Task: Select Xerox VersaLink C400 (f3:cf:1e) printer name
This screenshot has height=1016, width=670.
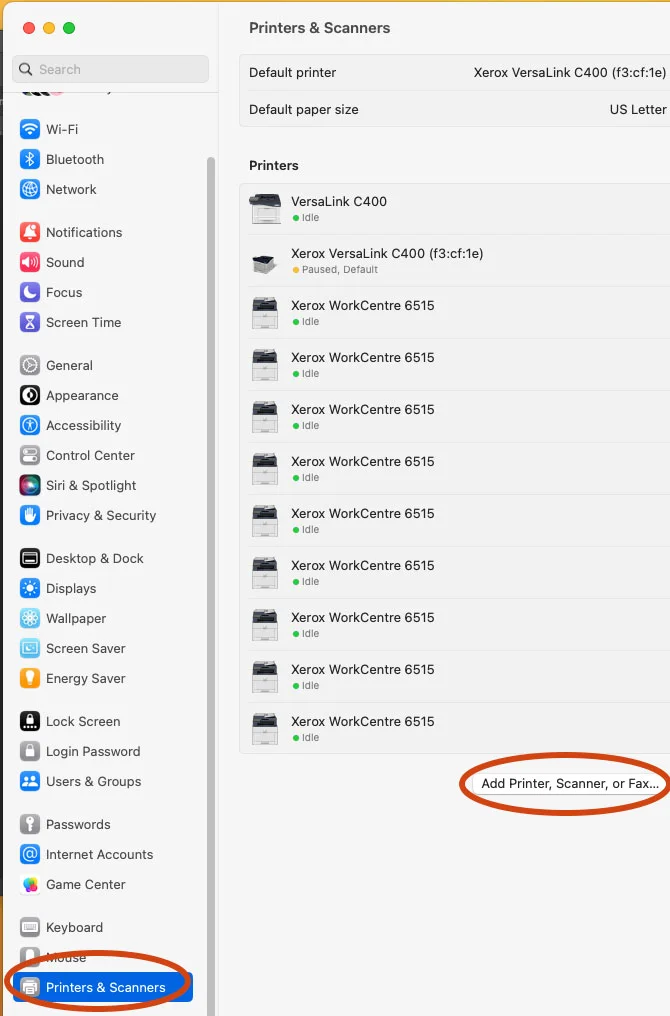Action: (x=387, y=253)
